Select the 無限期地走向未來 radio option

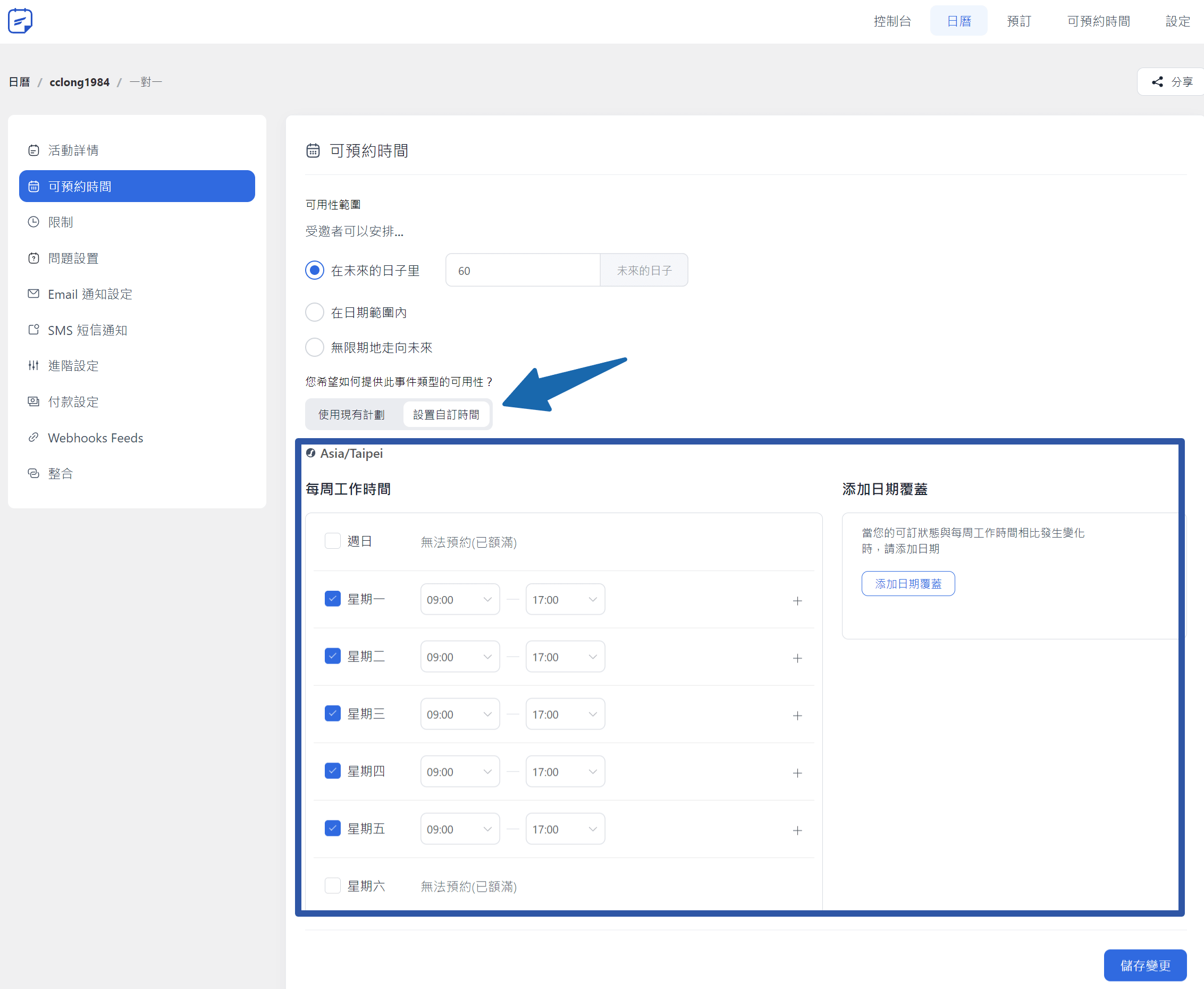pos(315,348)
